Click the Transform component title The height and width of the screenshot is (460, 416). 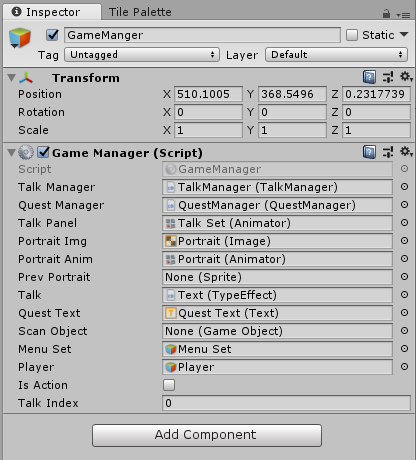pyautogui.click(x=86, y=78)
